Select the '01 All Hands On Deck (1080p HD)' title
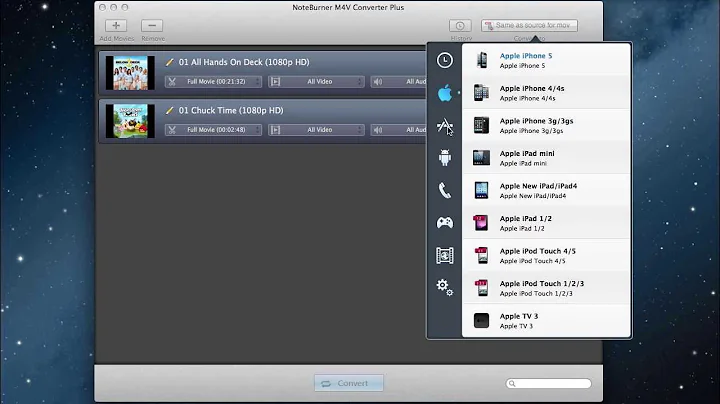 (x=244, y=62)
